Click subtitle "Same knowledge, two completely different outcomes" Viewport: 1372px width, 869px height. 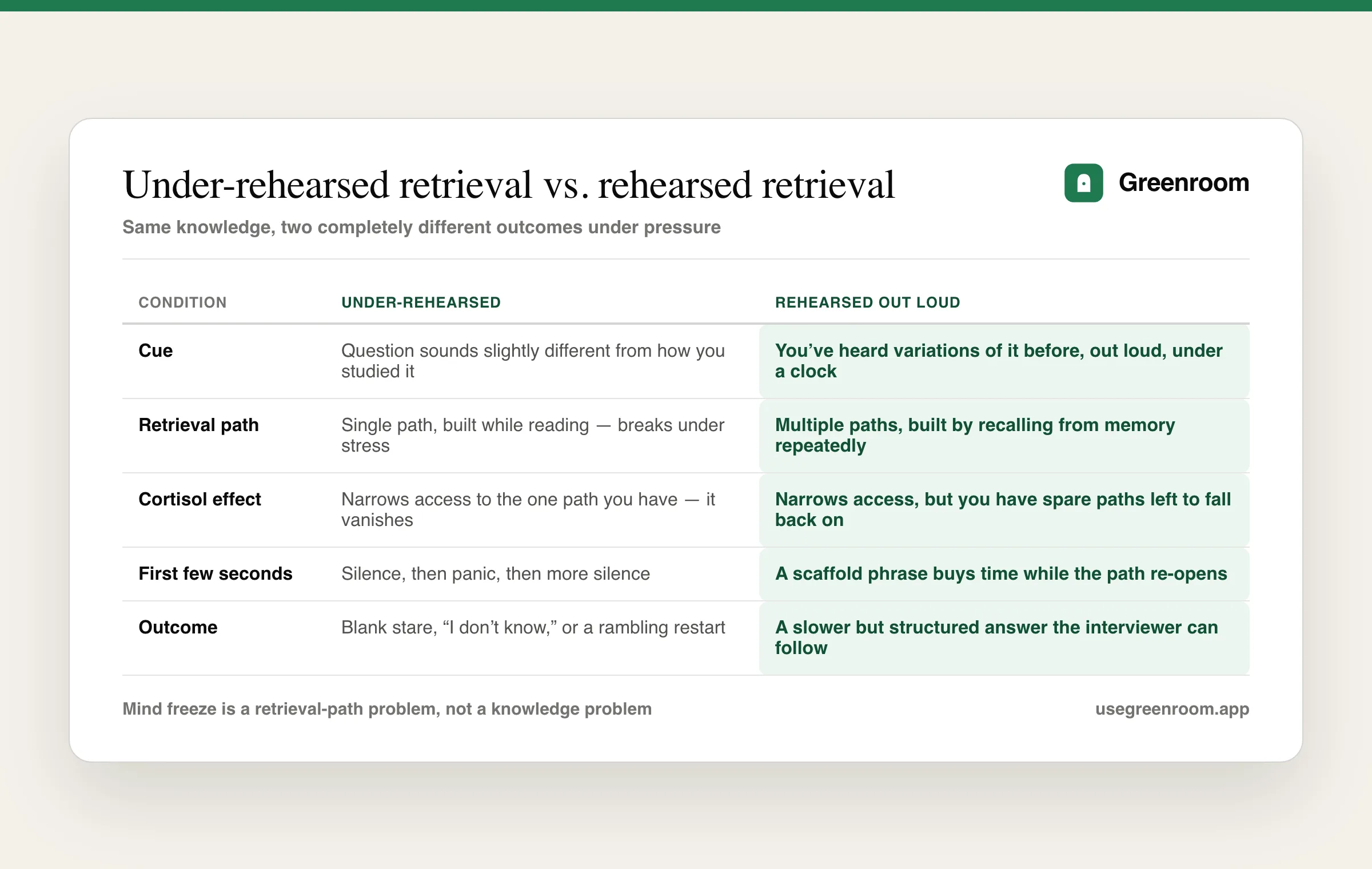coord(421,228)
